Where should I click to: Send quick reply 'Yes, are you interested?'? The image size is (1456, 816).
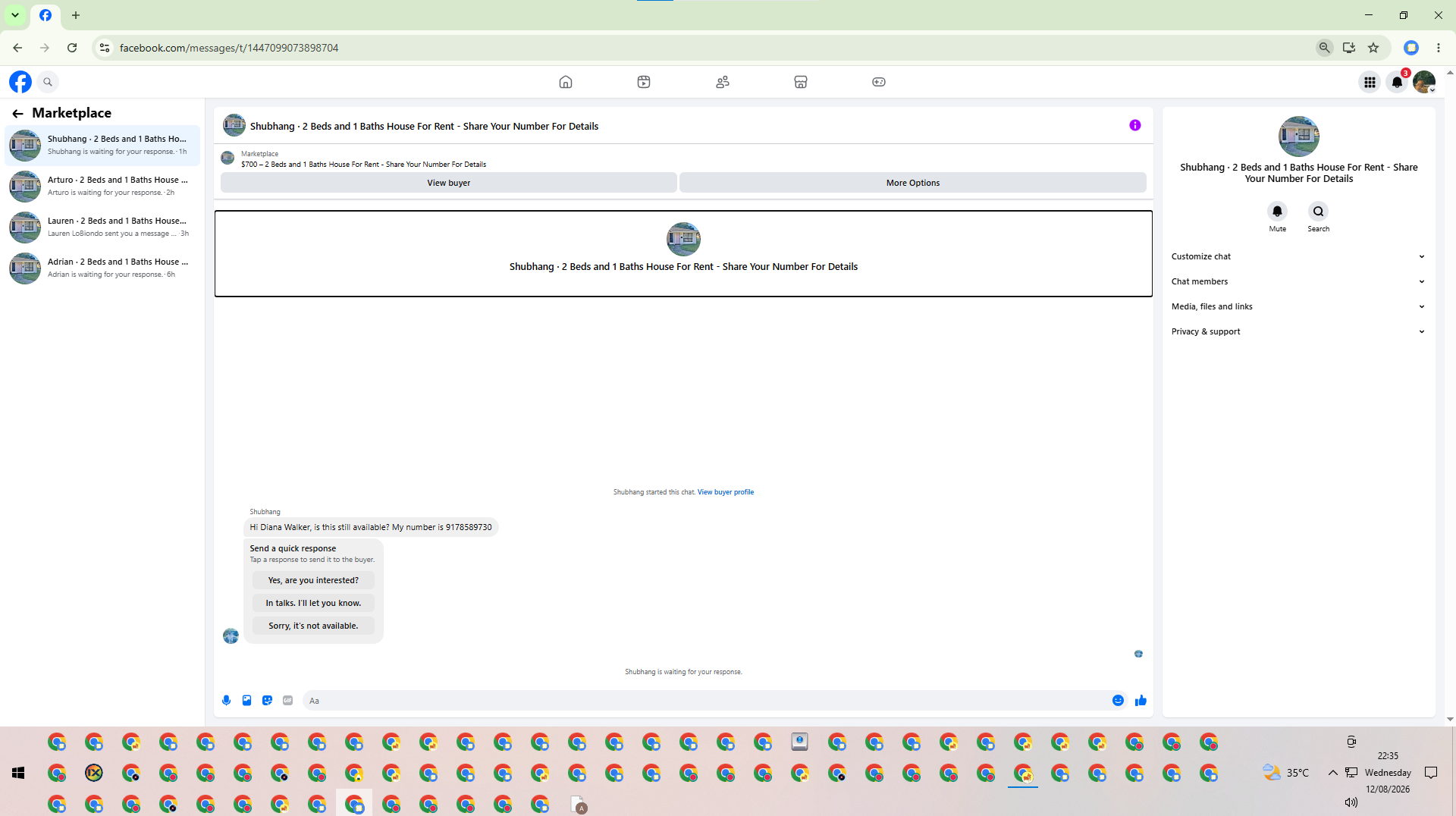pyautogui.click(x=313, y=580)
